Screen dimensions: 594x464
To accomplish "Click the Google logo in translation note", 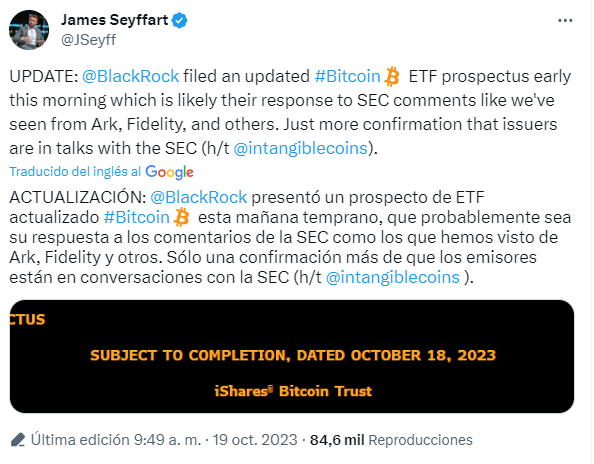I will tap(169, 172).
